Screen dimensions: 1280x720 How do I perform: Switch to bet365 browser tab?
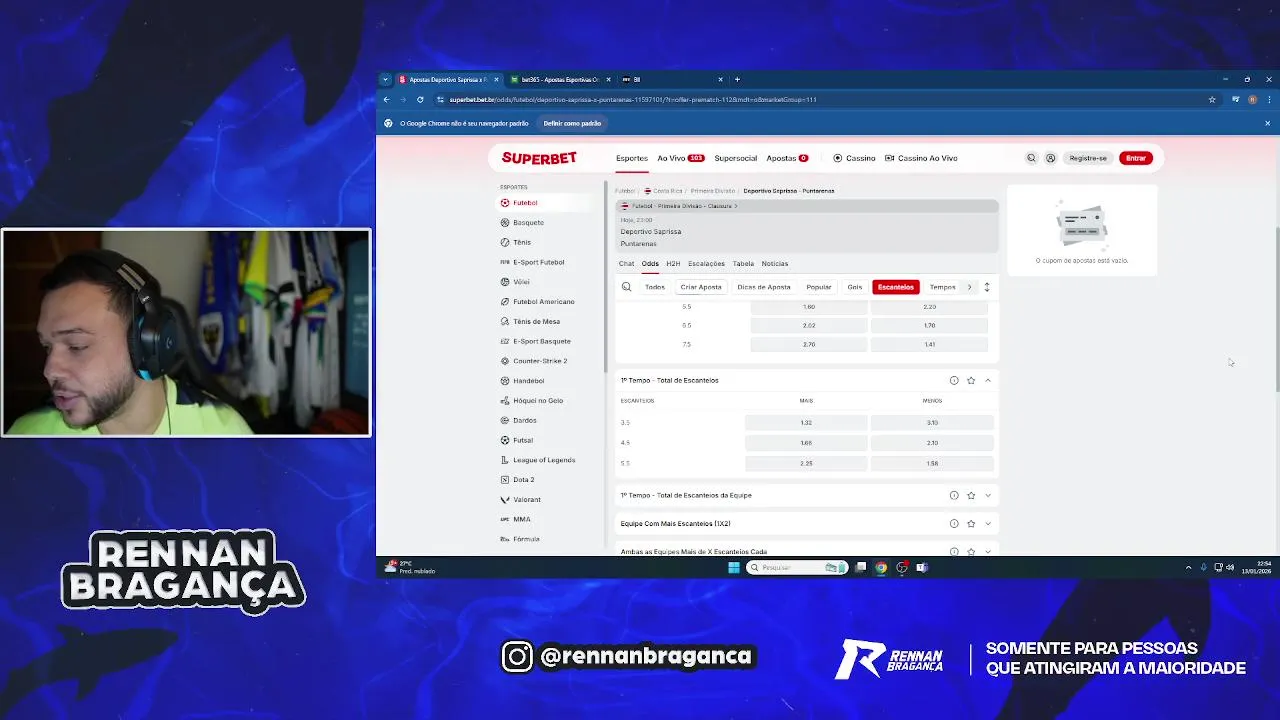click(560, 79)
